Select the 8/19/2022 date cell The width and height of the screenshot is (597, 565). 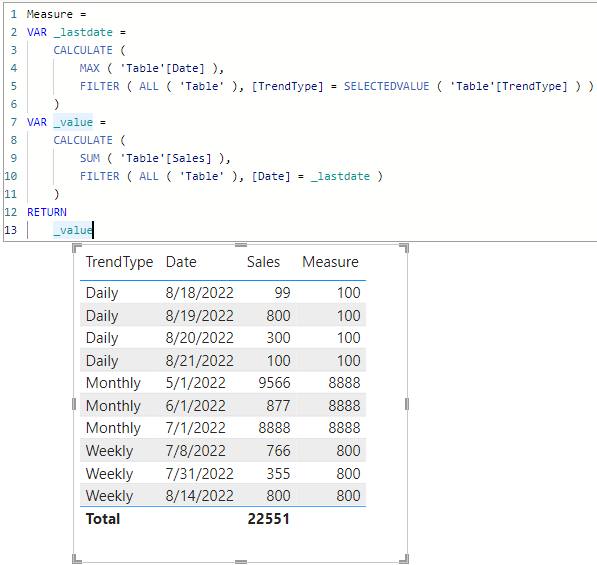199,316
